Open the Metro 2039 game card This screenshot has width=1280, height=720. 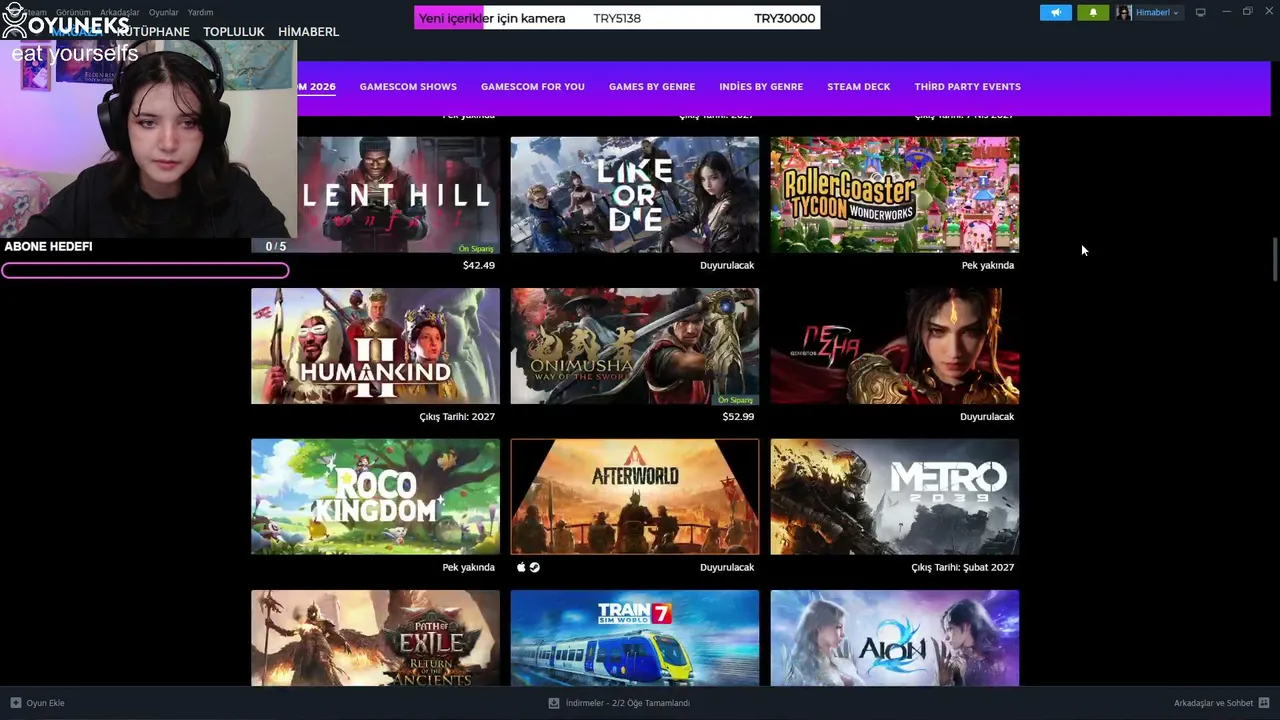pyautogui.click(x=895, y=497)
